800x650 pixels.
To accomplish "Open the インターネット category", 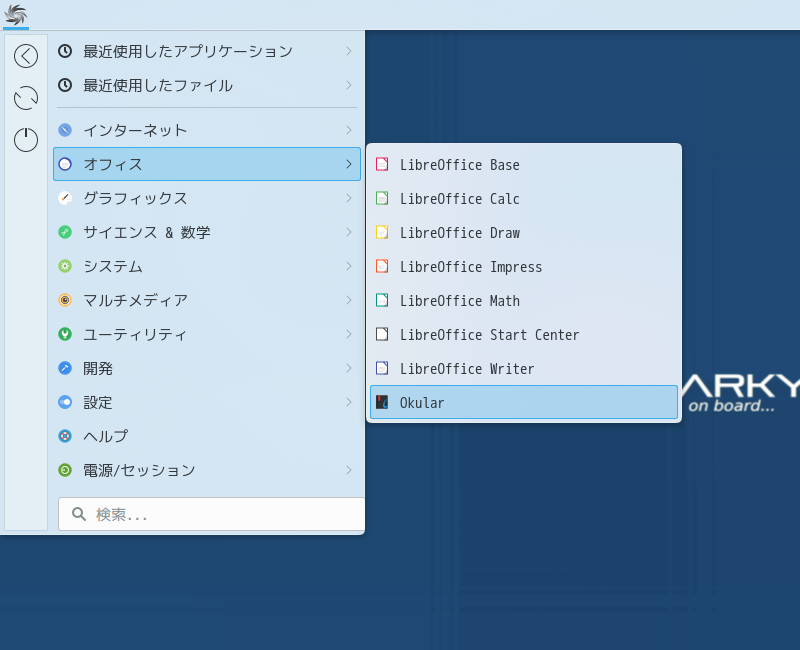I will [207, 130].
